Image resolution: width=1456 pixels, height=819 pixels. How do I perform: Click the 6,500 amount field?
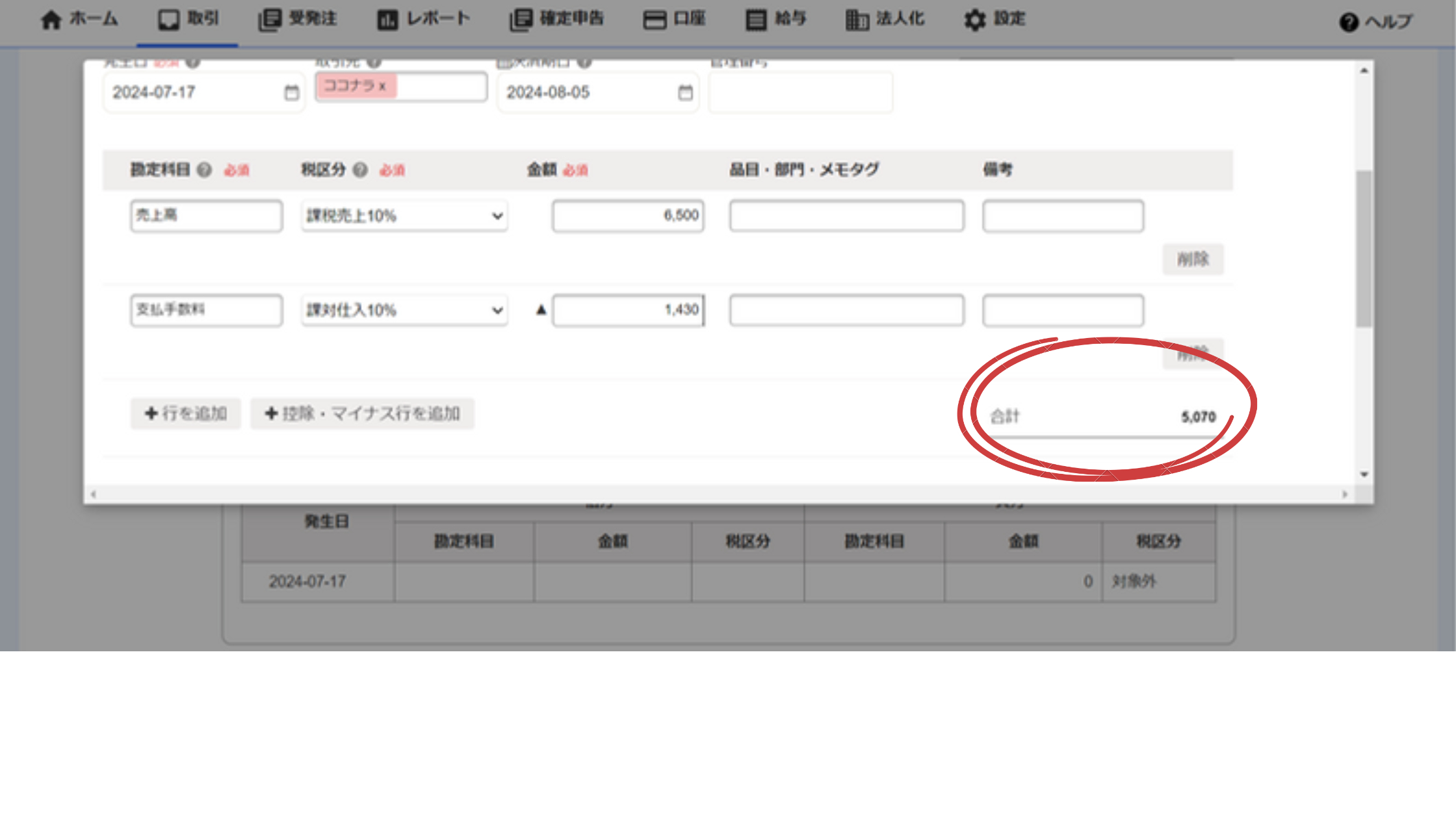tap(628, 216)
